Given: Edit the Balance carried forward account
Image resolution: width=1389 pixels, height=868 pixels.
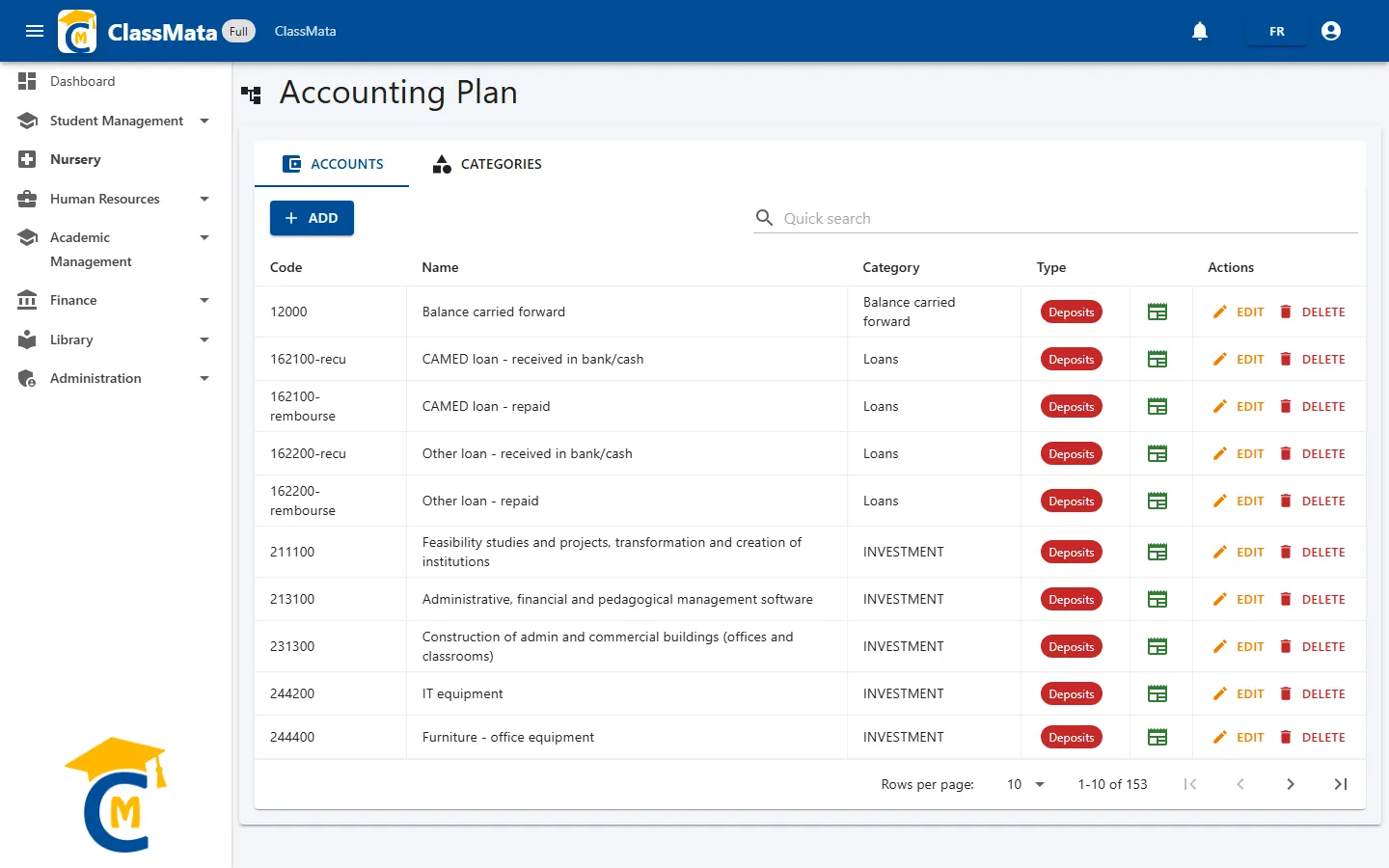Looking at the screenshot, I should click(x=1239, y=312).
